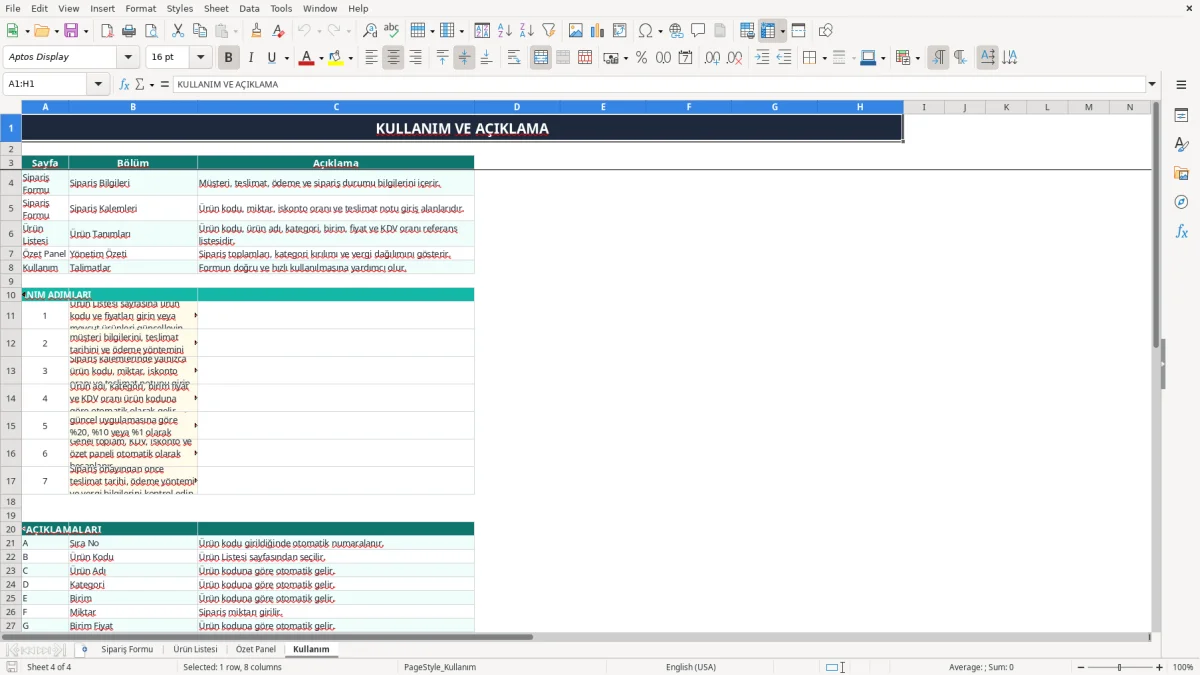Viewport: 1200px width, 675px height.
Task: Open the Sheet menu
Action: (x=216, y=8)
